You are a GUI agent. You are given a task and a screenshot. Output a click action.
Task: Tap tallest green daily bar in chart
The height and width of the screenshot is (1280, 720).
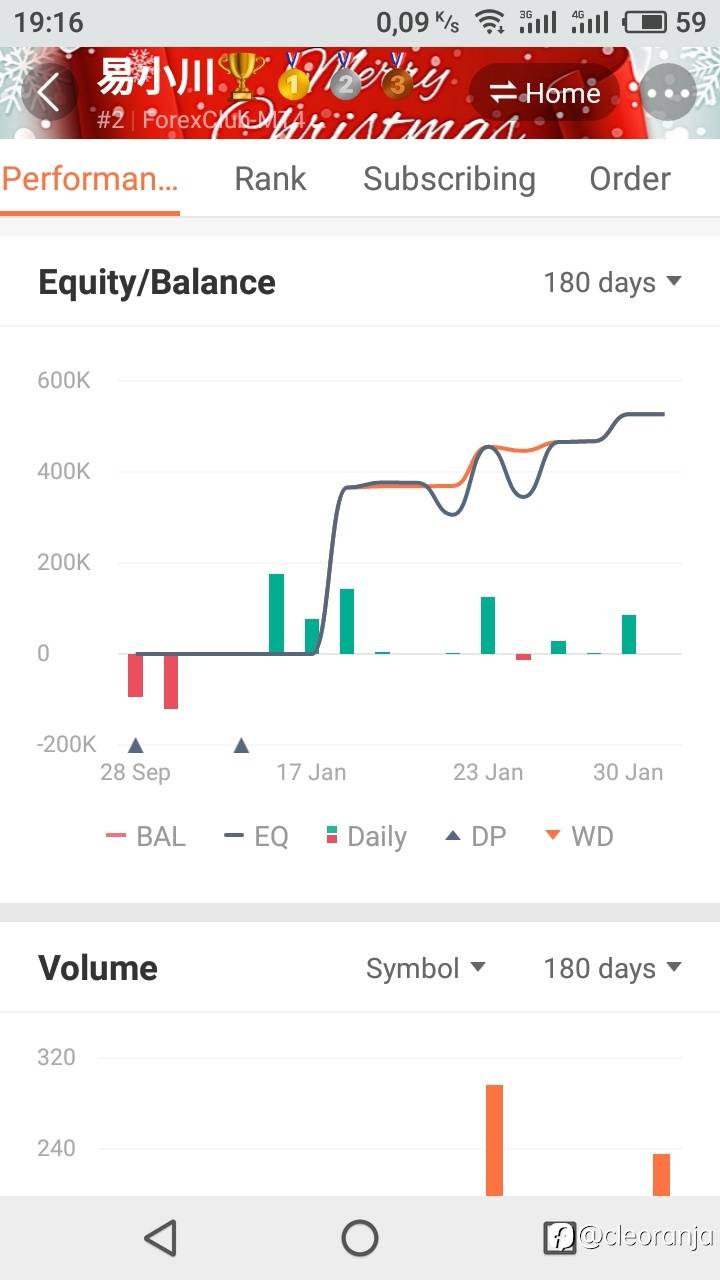point(276,614)
